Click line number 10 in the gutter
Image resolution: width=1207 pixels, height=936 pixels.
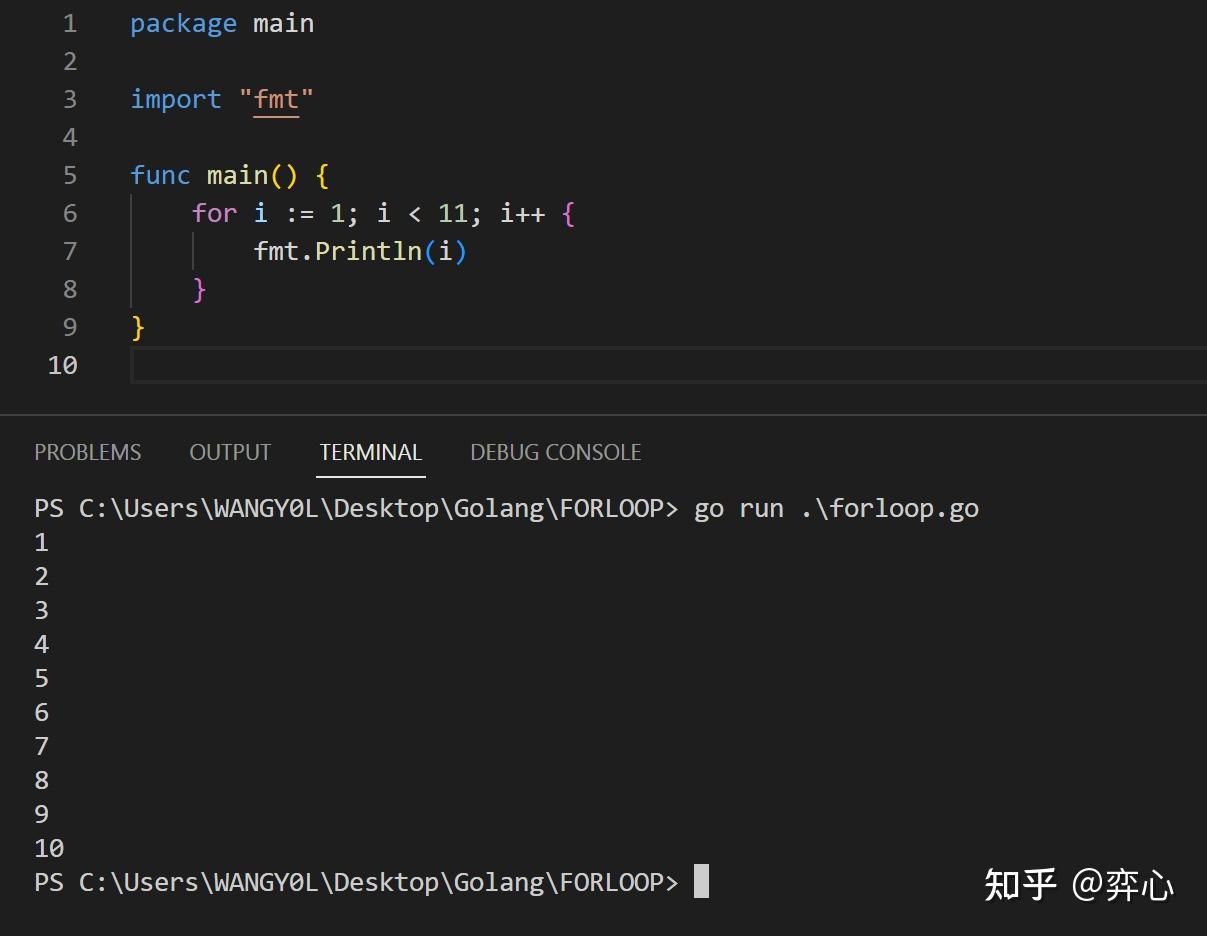[x=62, y=365]
